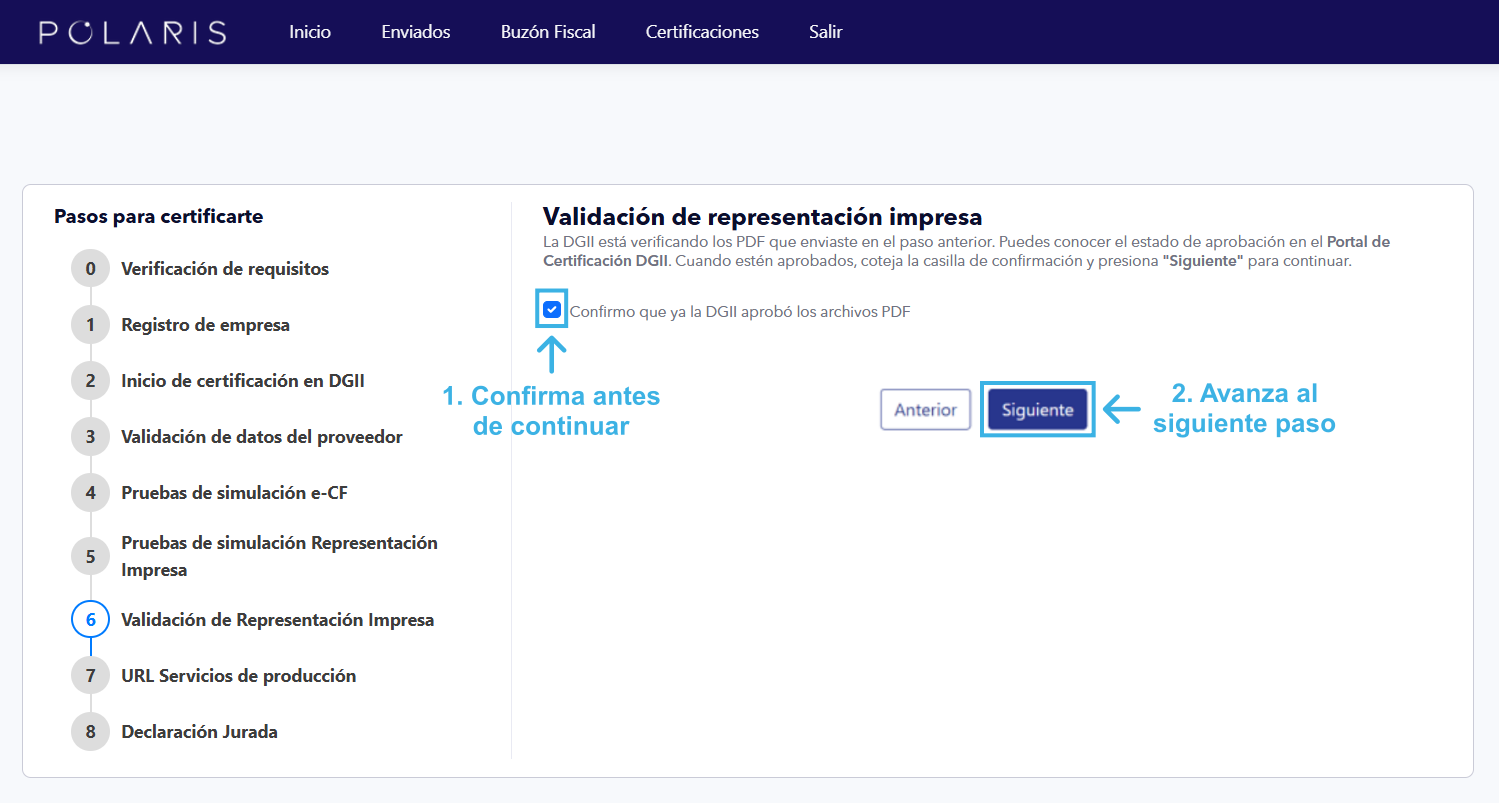Image resolution: width=1499 pixels, height=803 pixels.
Task: Select step 0 circle icon
Action: [90, 269]
